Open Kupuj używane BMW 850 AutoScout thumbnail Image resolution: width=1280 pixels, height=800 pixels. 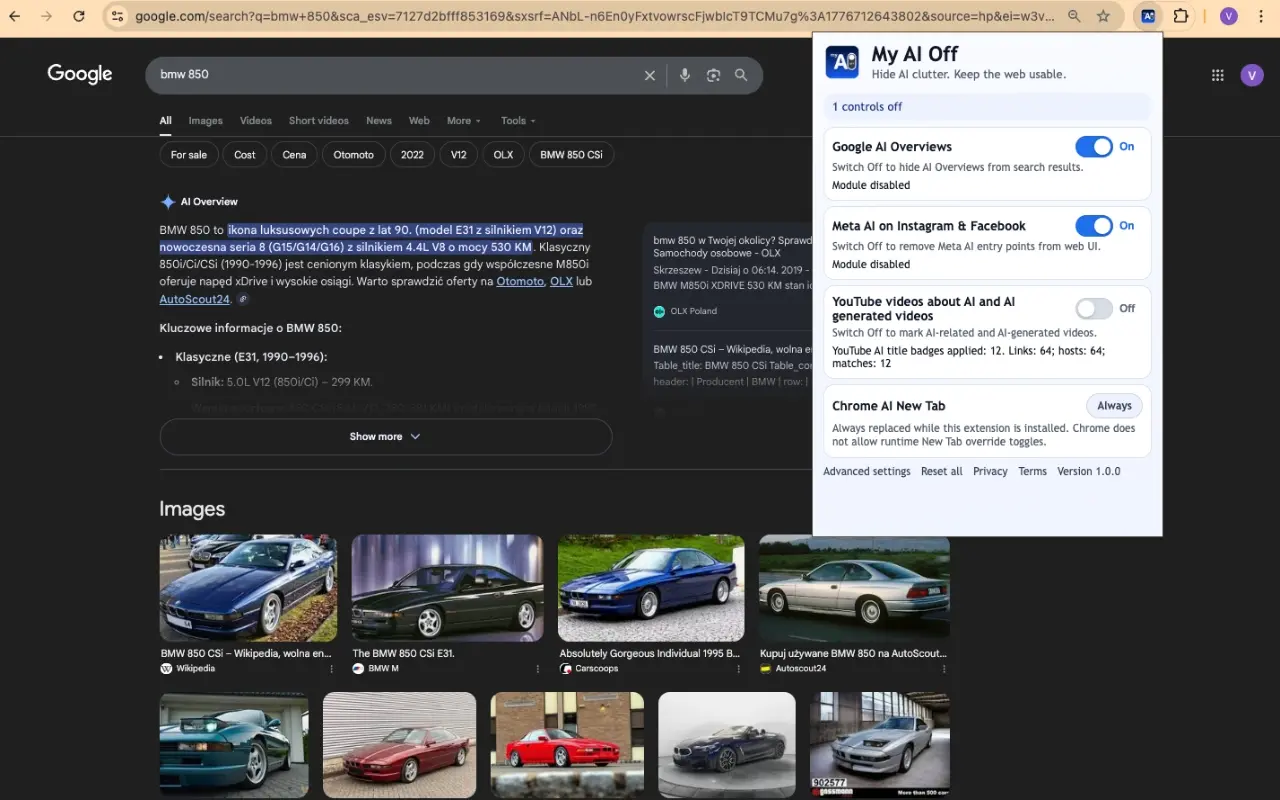[x=854, y=588]
